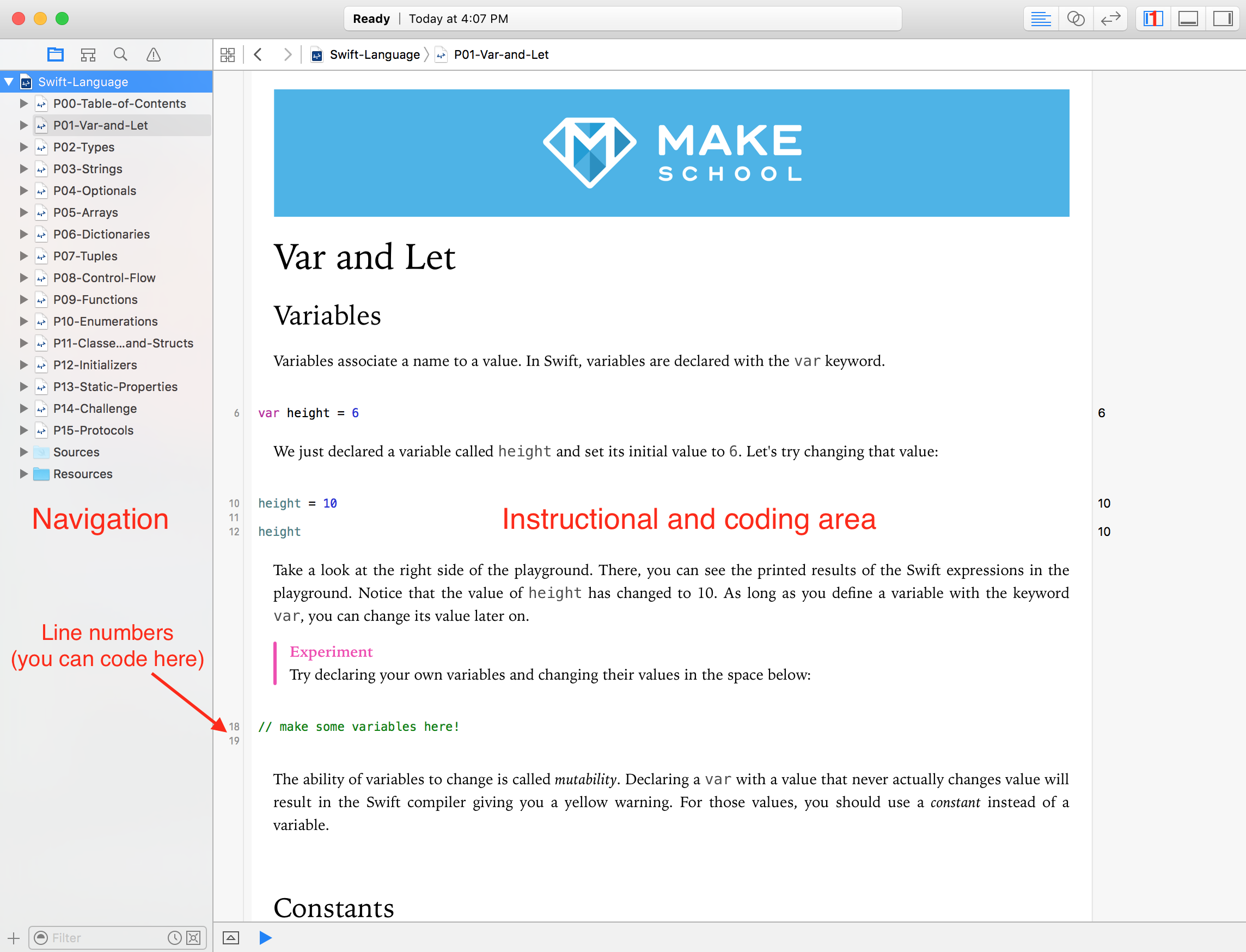Image resolution: width=1246 pixels, height=952 pixels.
Task: Go back with the left chevron
Action: (258, 54)
